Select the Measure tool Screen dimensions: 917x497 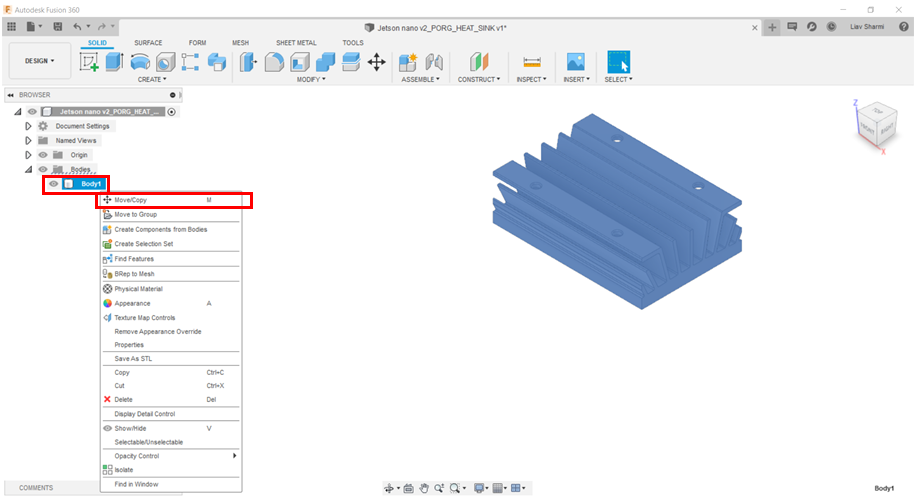(532, 62)
